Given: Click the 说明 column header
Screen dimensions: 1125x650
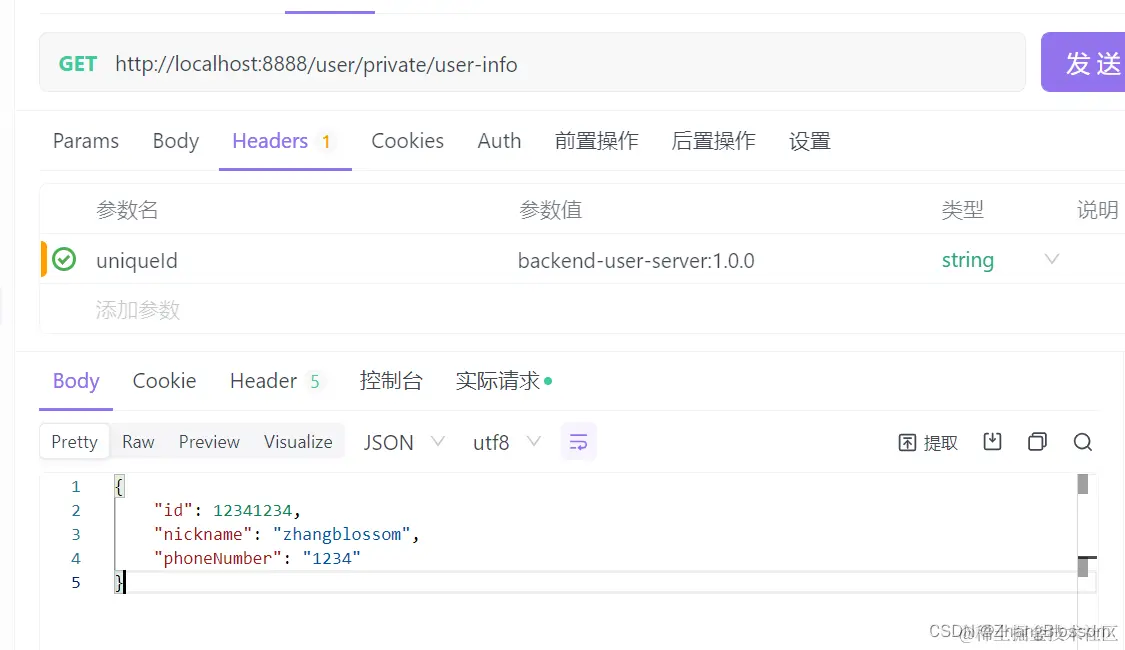Looking at the screenshot, I should click(x=1097, y=209).
